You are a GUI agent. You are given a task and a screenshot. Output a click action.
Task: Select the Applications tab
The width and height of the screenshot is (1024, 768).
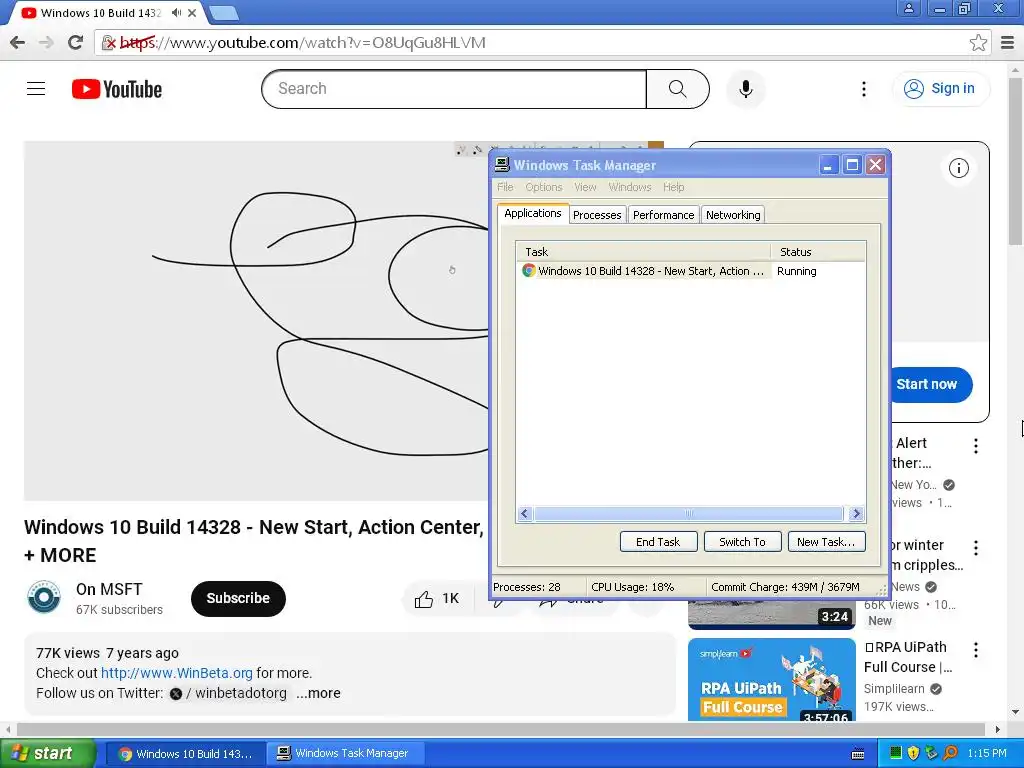point(533,214)
